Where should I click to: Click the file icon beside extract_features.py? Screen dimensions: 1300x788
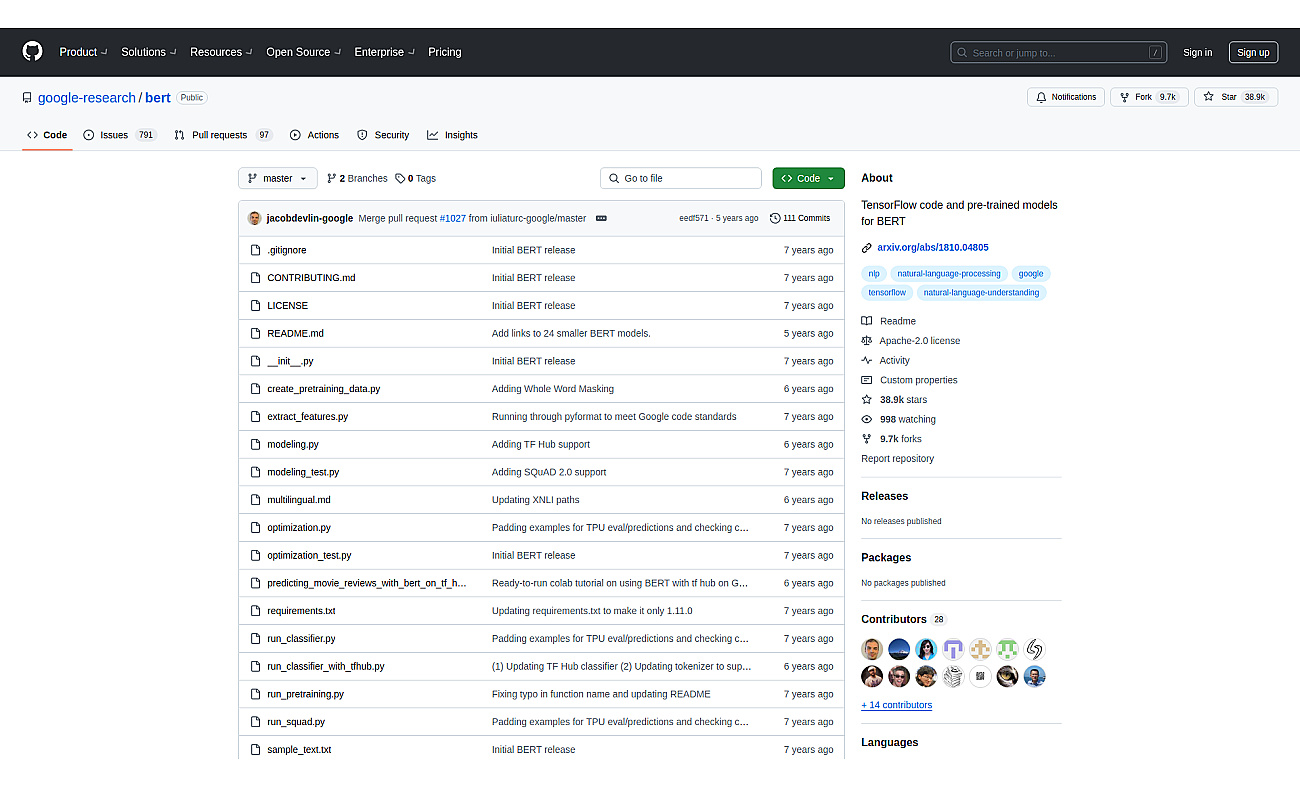256,417
